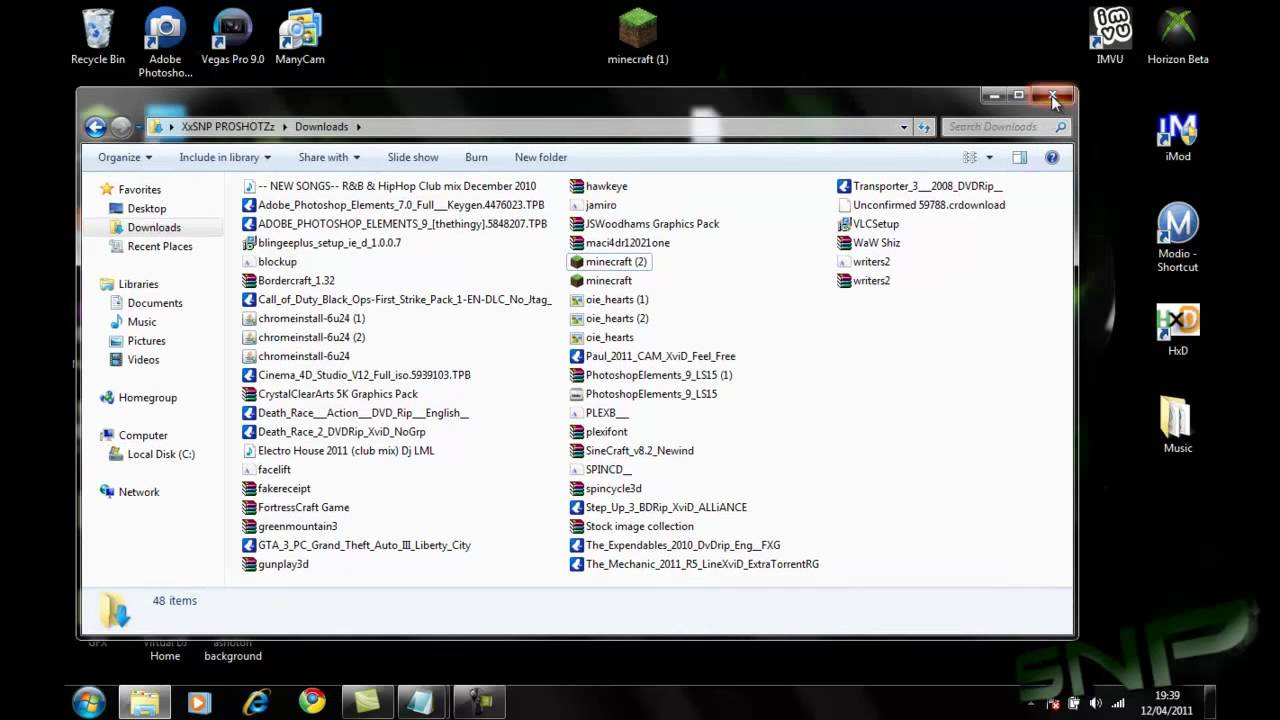Open Google Chrome from the taskbar
This screenshot has height=720, width=1280.
(x=312, y=702)
